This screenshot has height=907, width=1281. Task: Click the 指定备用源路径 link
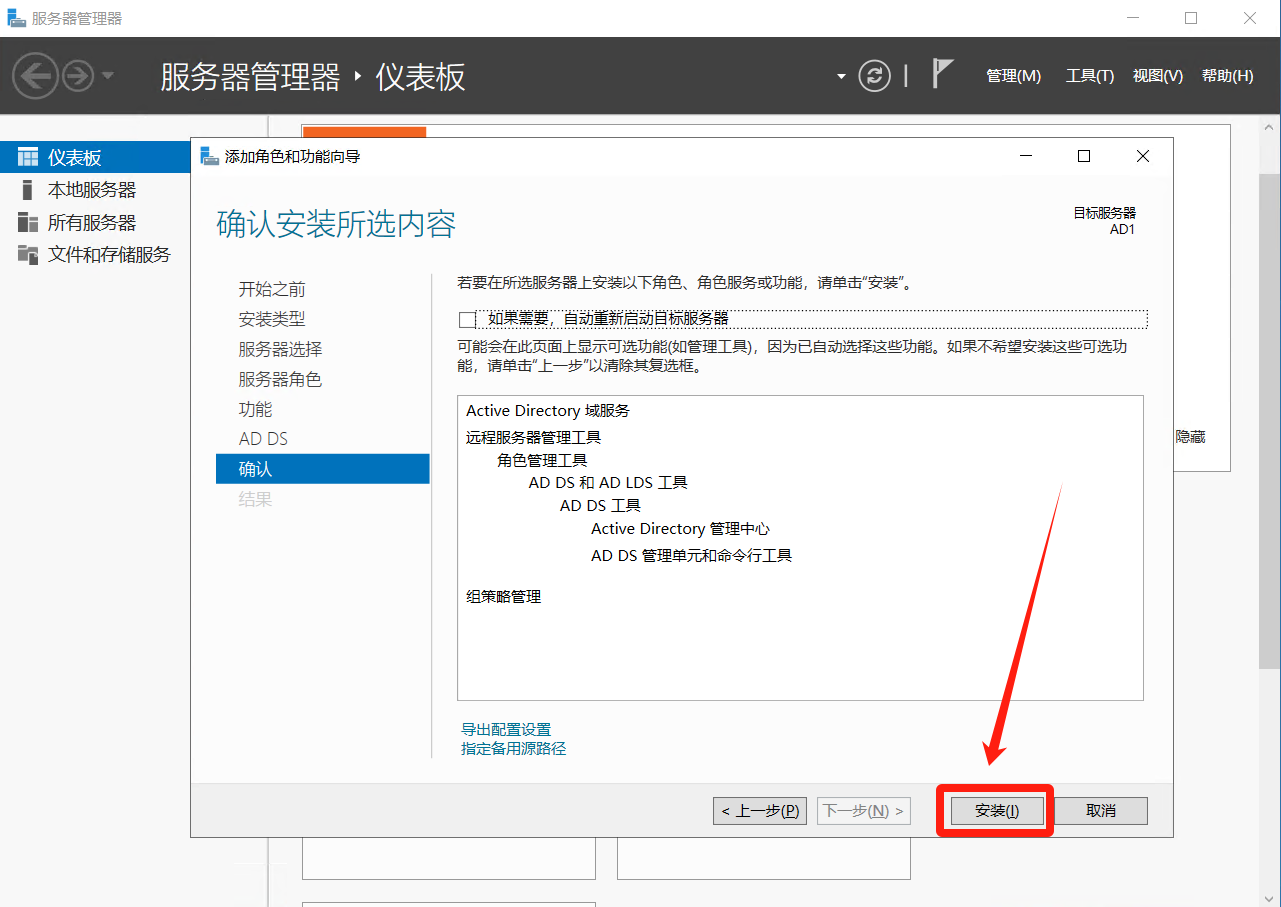(x=513, y=749)
